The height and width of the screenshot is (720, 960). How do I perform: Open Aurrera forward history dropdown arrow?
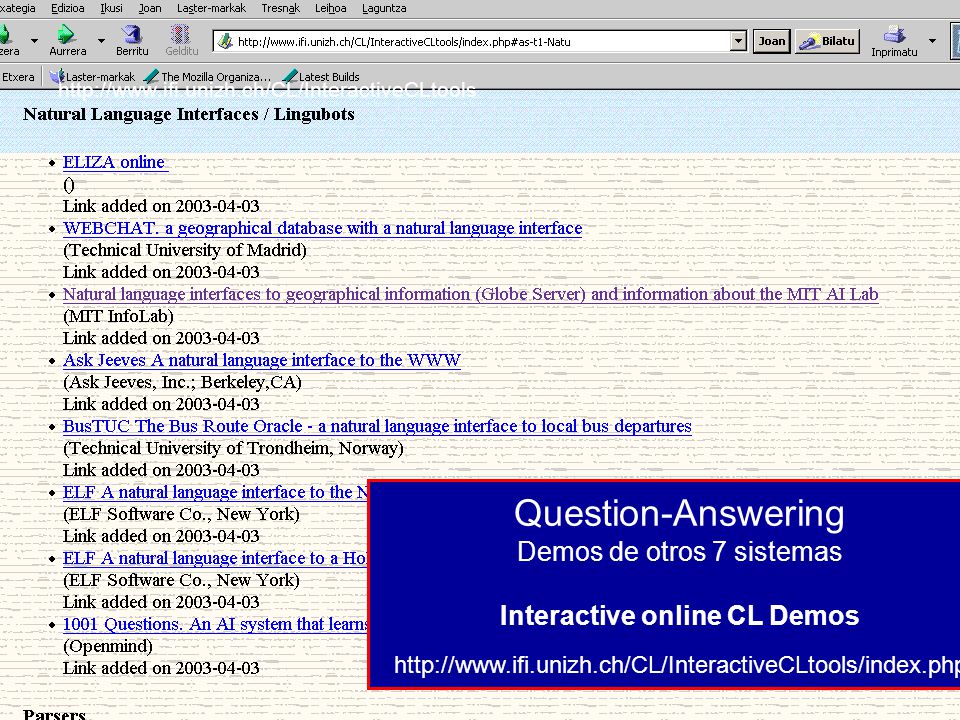coord(101,41)
